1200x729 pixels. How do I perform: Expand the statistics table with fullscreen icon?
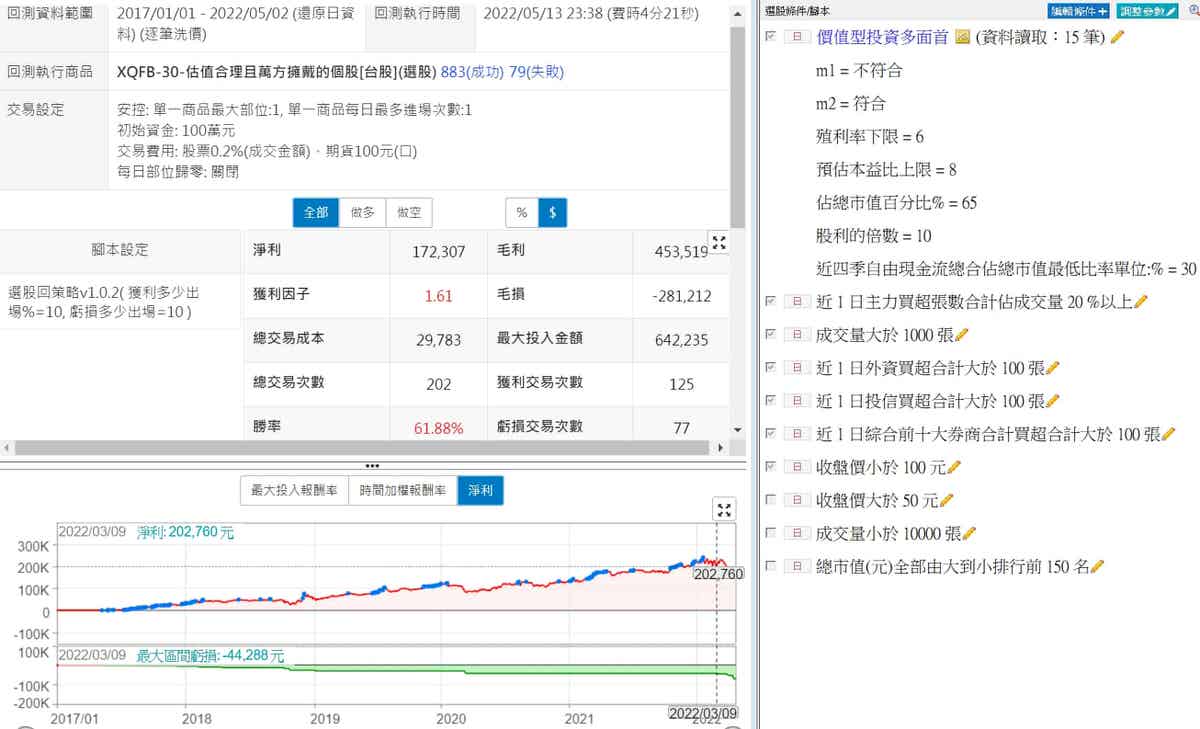[718, 242]
